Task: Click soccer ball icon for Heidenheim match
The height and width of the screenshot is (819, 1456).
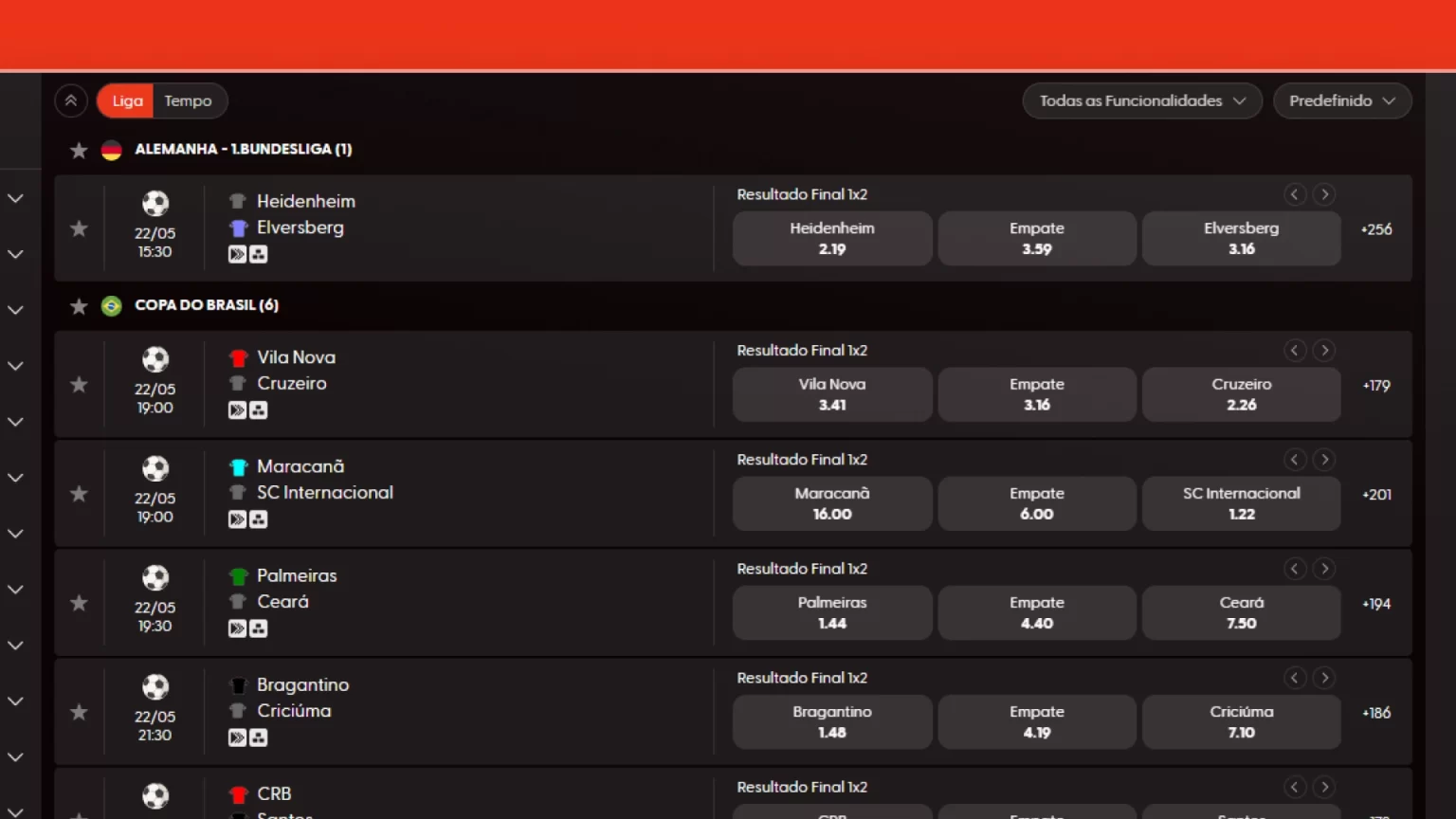Action: [x=155, y=203]
